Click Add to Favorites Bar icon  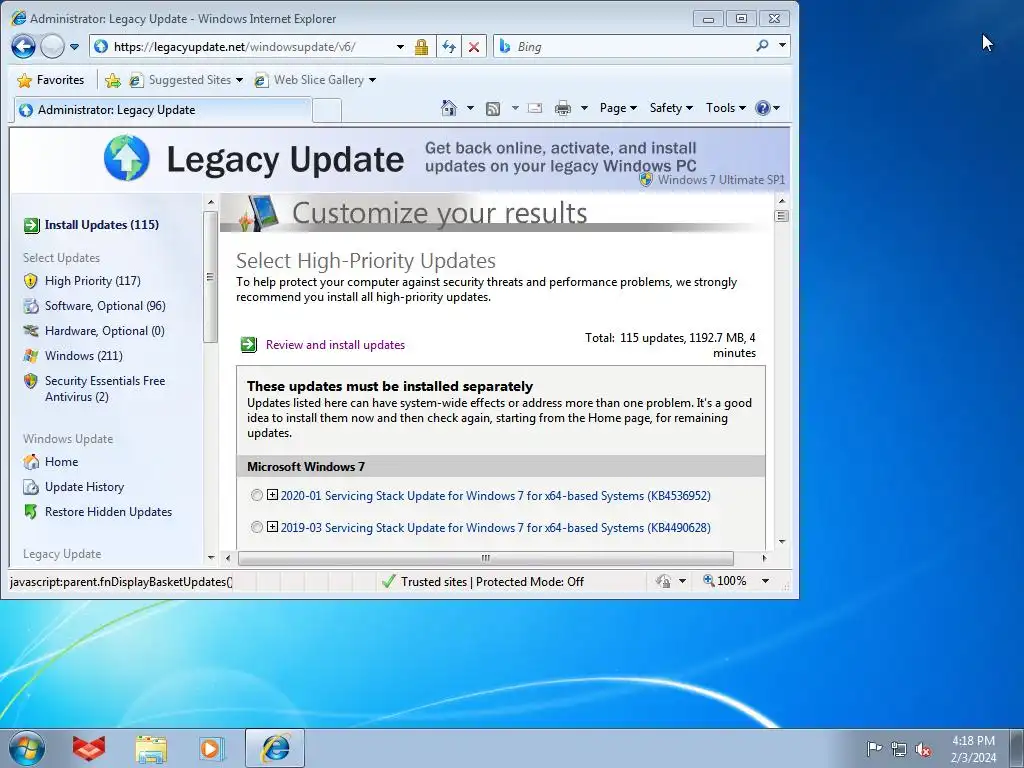[x=113, y=80]
